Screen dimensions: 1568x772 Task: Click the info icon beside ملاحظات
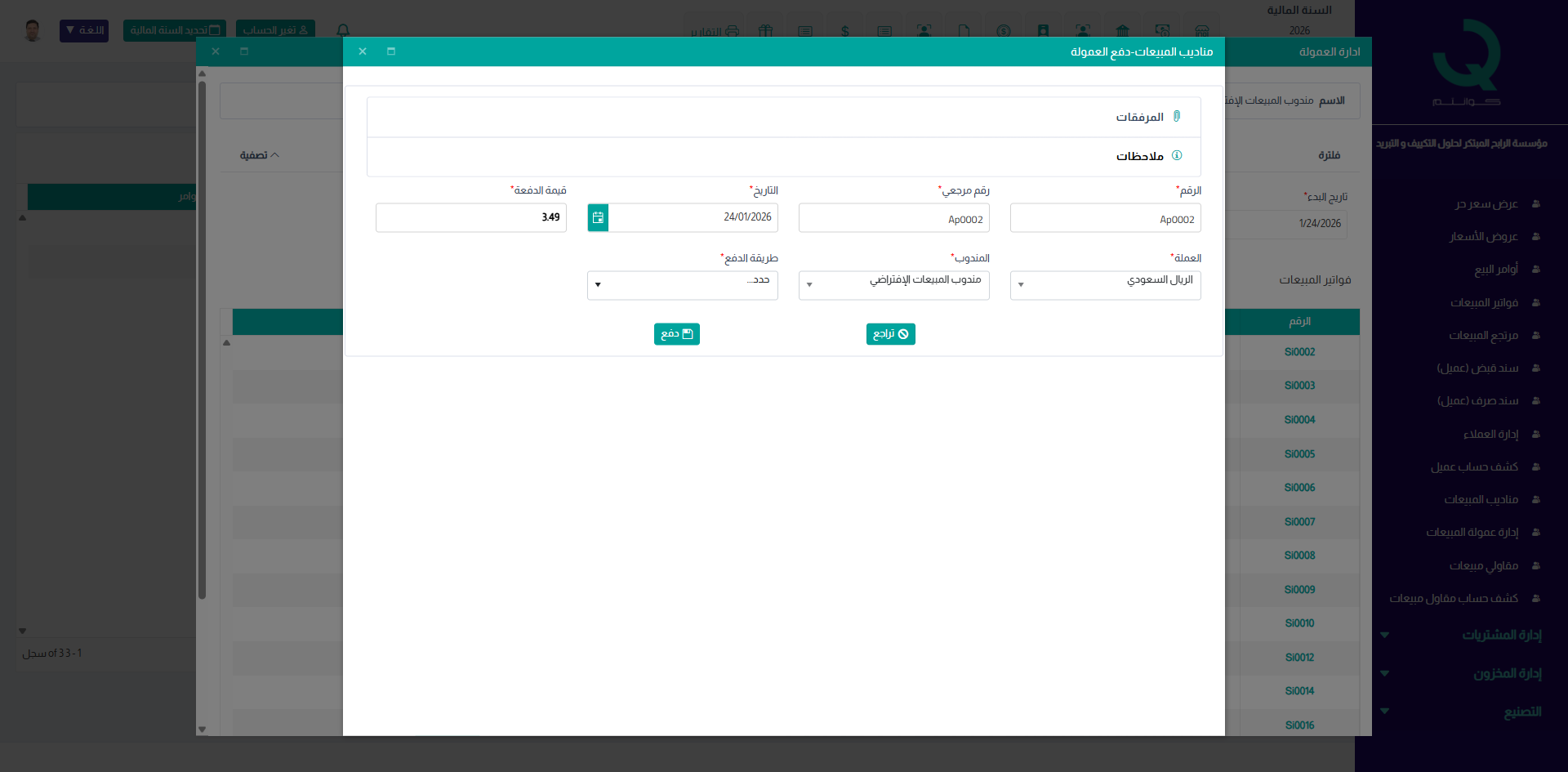(x=1177, y=155)
